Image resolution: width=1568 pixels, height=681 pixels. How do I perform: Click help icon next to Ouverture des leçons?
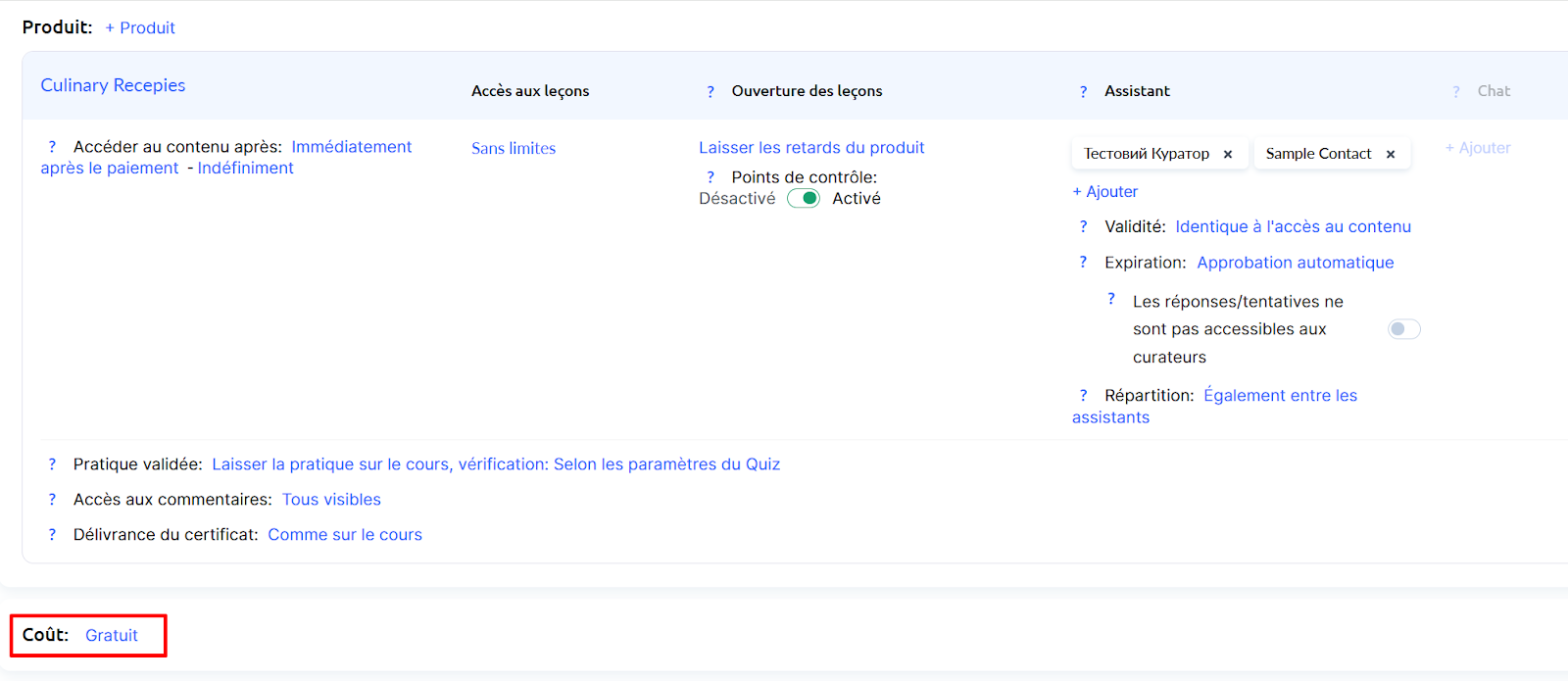(x=710, y=92)
